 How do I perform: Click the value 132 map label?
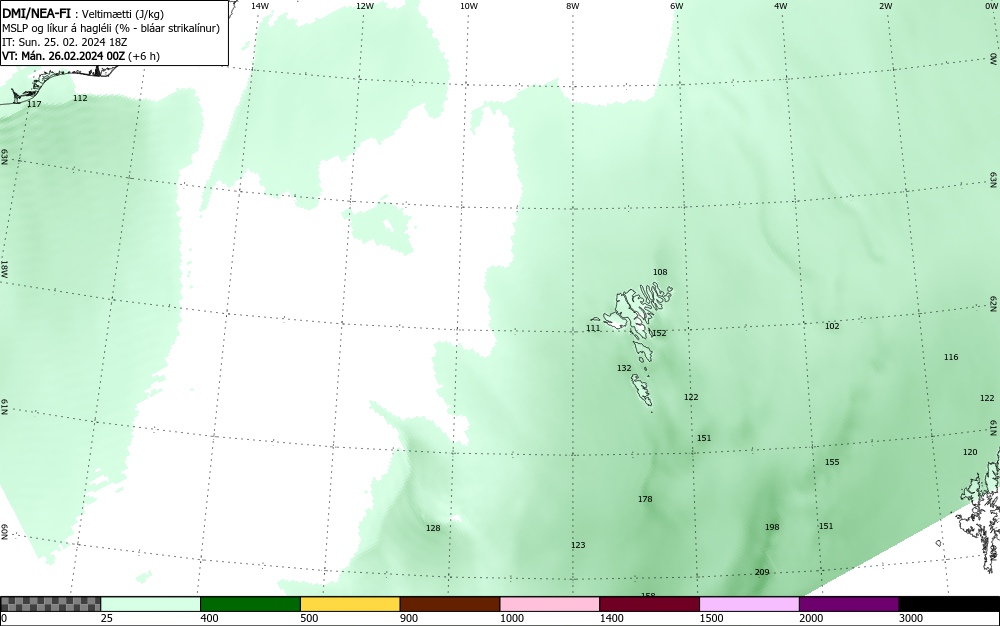pos(624,368)
